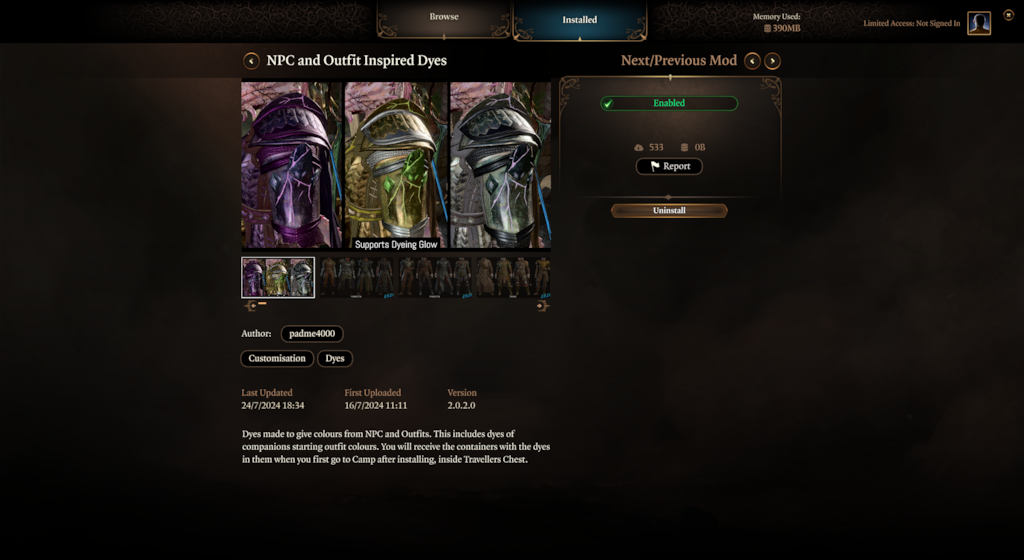Screen dimensions: 1024x560
Task: Click the download count cloud icon
Action: pos(639,148)
